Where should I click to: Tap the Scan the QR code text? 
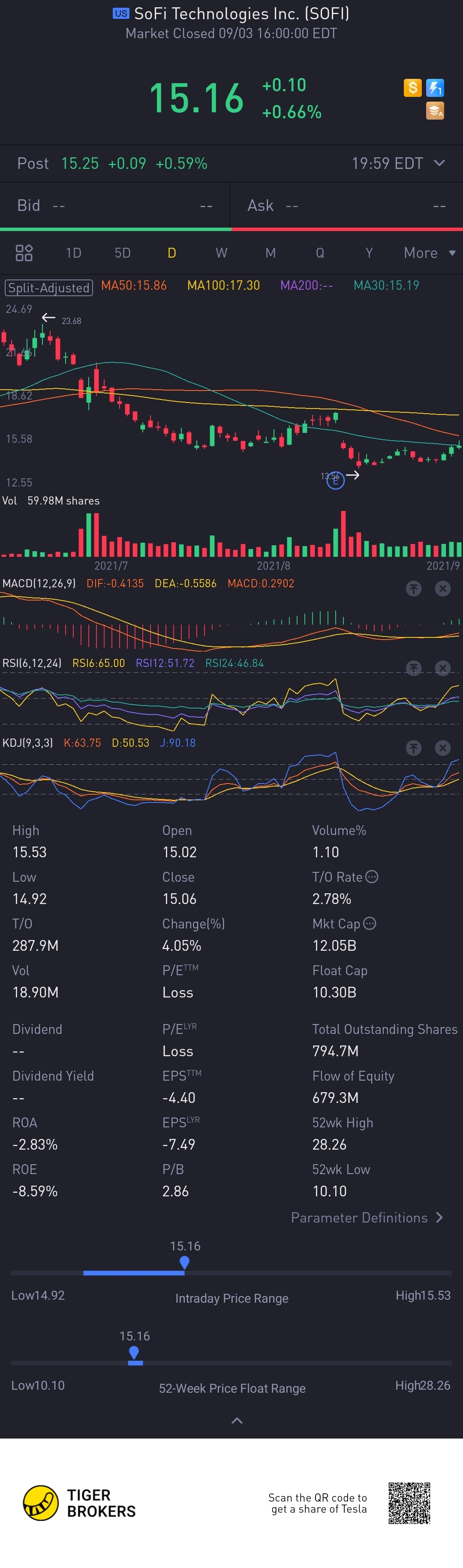(318, 1503)
